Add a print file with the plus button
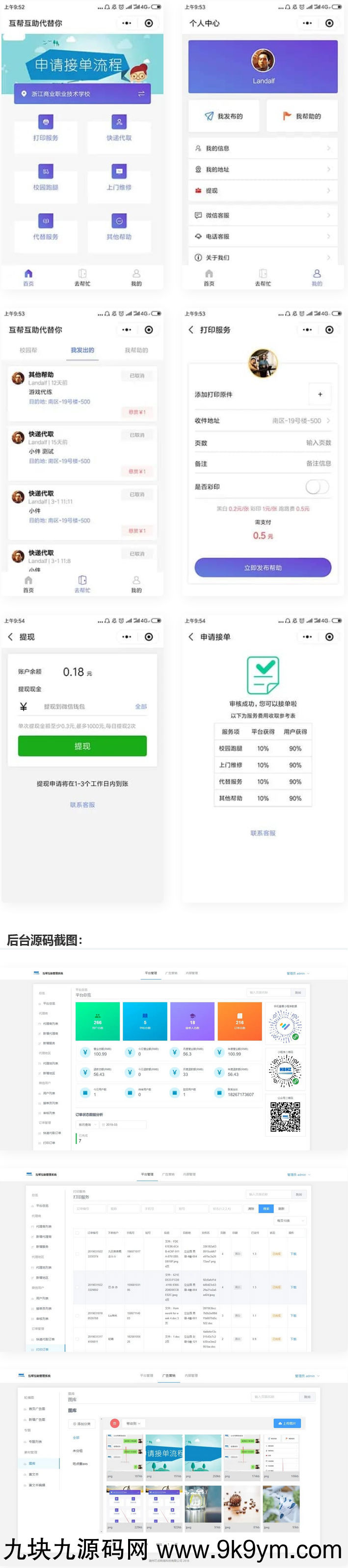The height and width of the screenshot is (1568, 348). 320,395
